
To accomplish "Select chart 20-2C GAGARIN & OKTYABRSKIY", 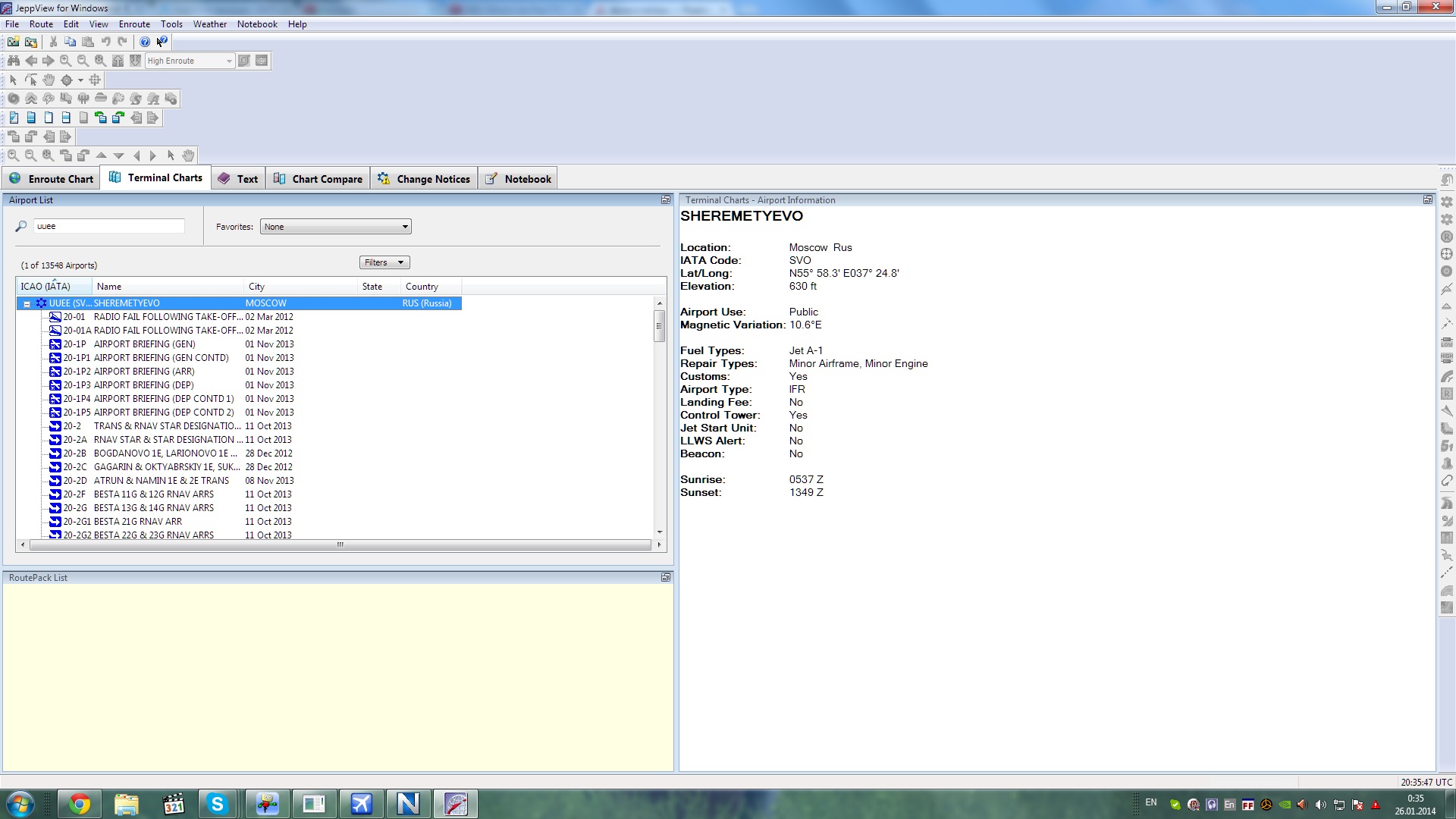I will click(171, 467).
